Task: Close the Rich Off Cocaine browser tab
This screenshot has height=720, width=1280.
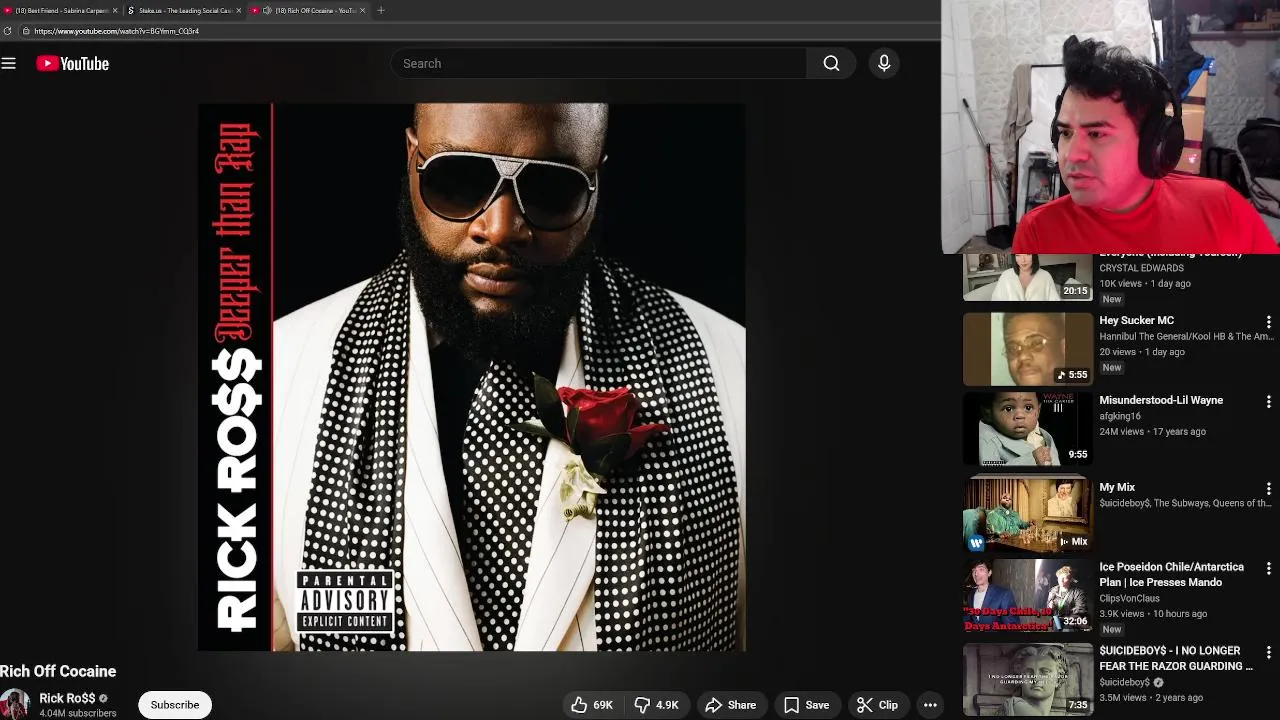Action: (362, 10)
